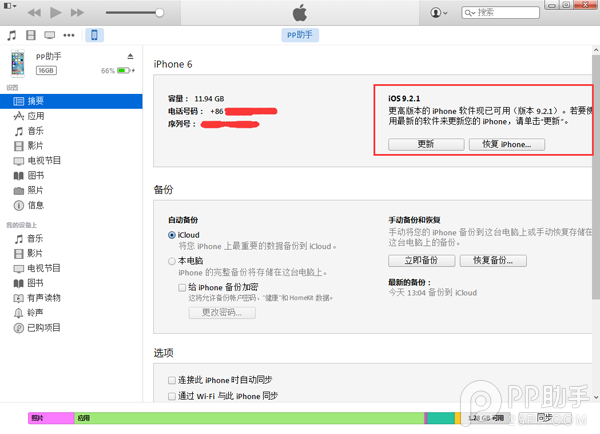Viewport: 600px width, 434px height.
Task: Open the Music library icon
Action: 12,36
